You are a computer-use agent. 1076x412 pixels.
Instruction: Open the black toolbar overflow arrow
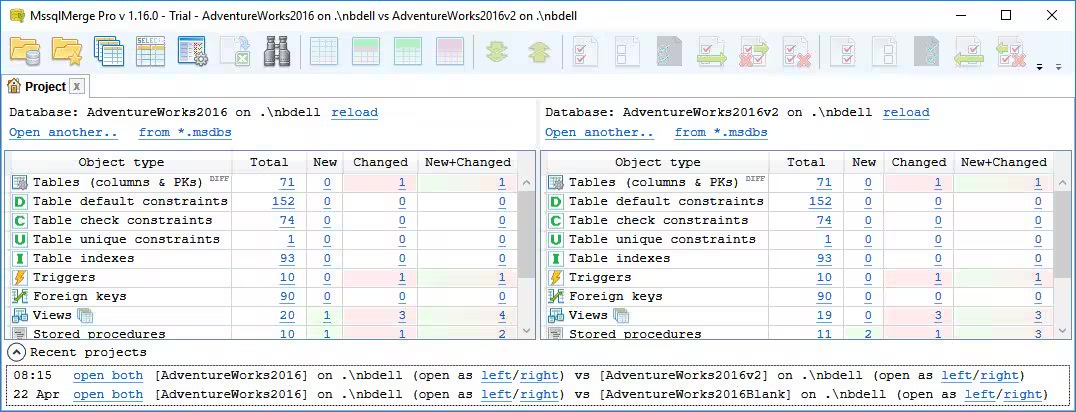click(1040, 68)
